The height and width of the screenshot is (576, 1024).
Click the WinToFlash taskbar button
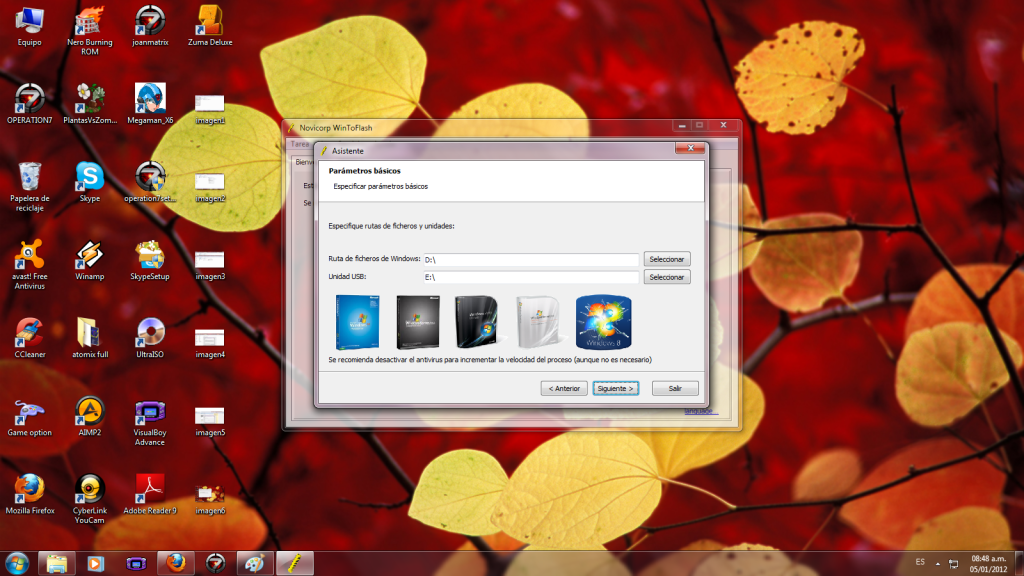tap(295, 564)
